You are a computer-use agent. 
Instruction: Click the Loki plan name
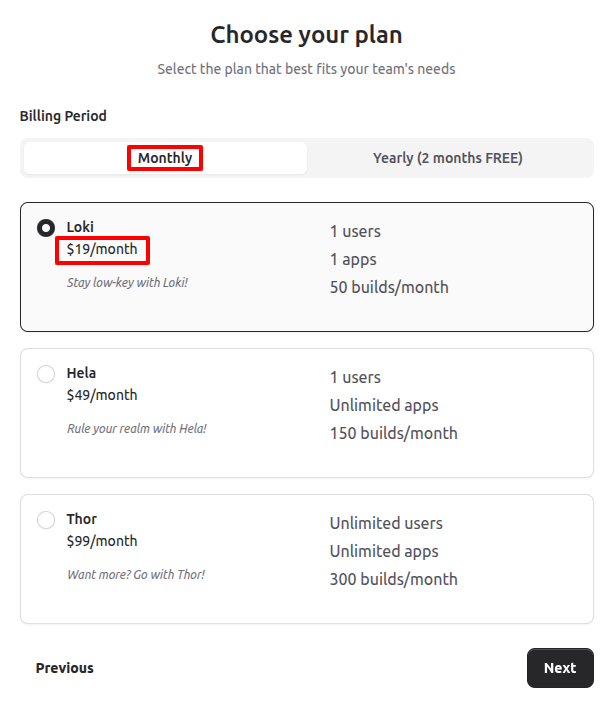point(80,227)
